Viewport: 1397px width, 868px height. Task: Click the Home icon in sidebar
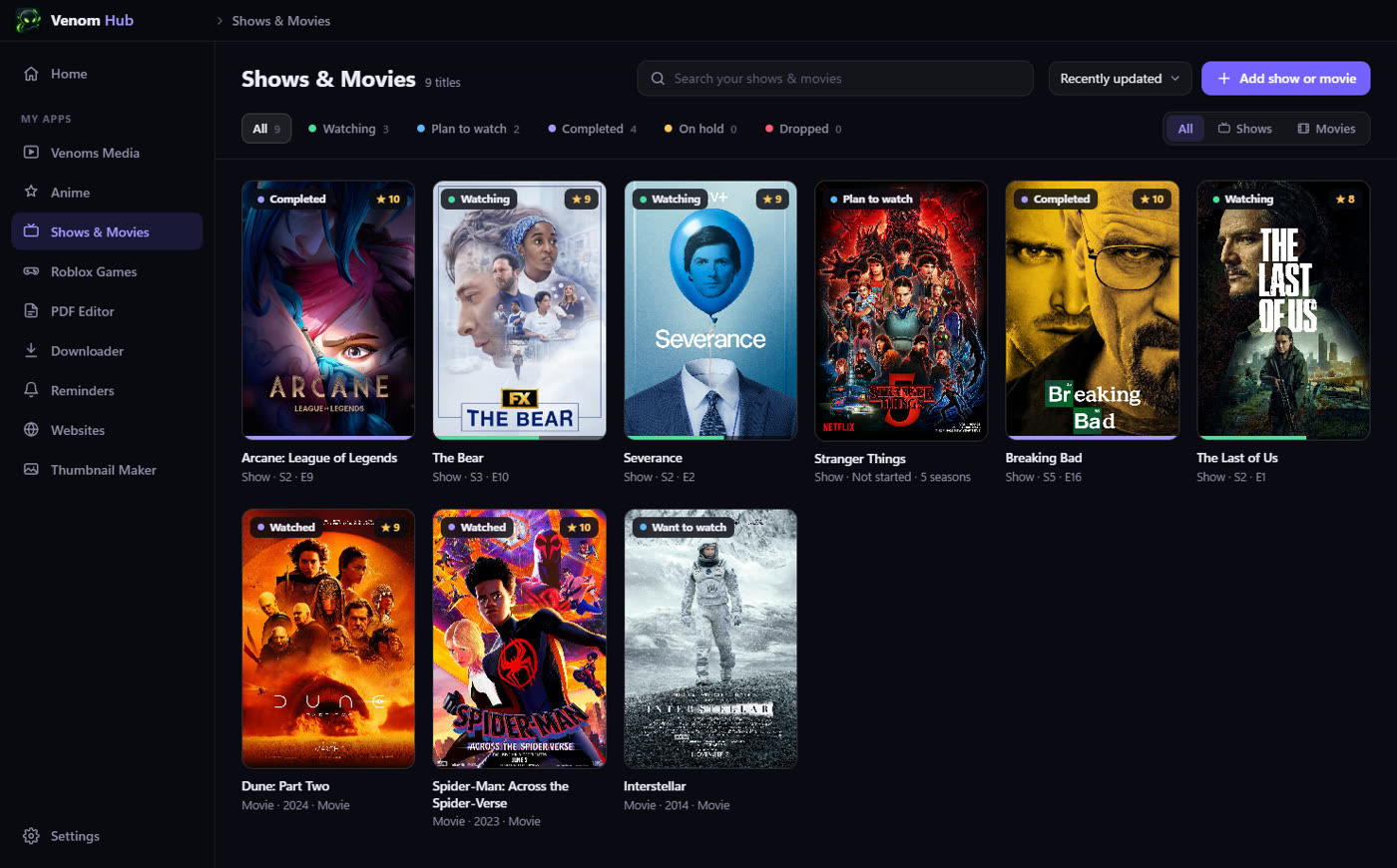pos(31,74)
